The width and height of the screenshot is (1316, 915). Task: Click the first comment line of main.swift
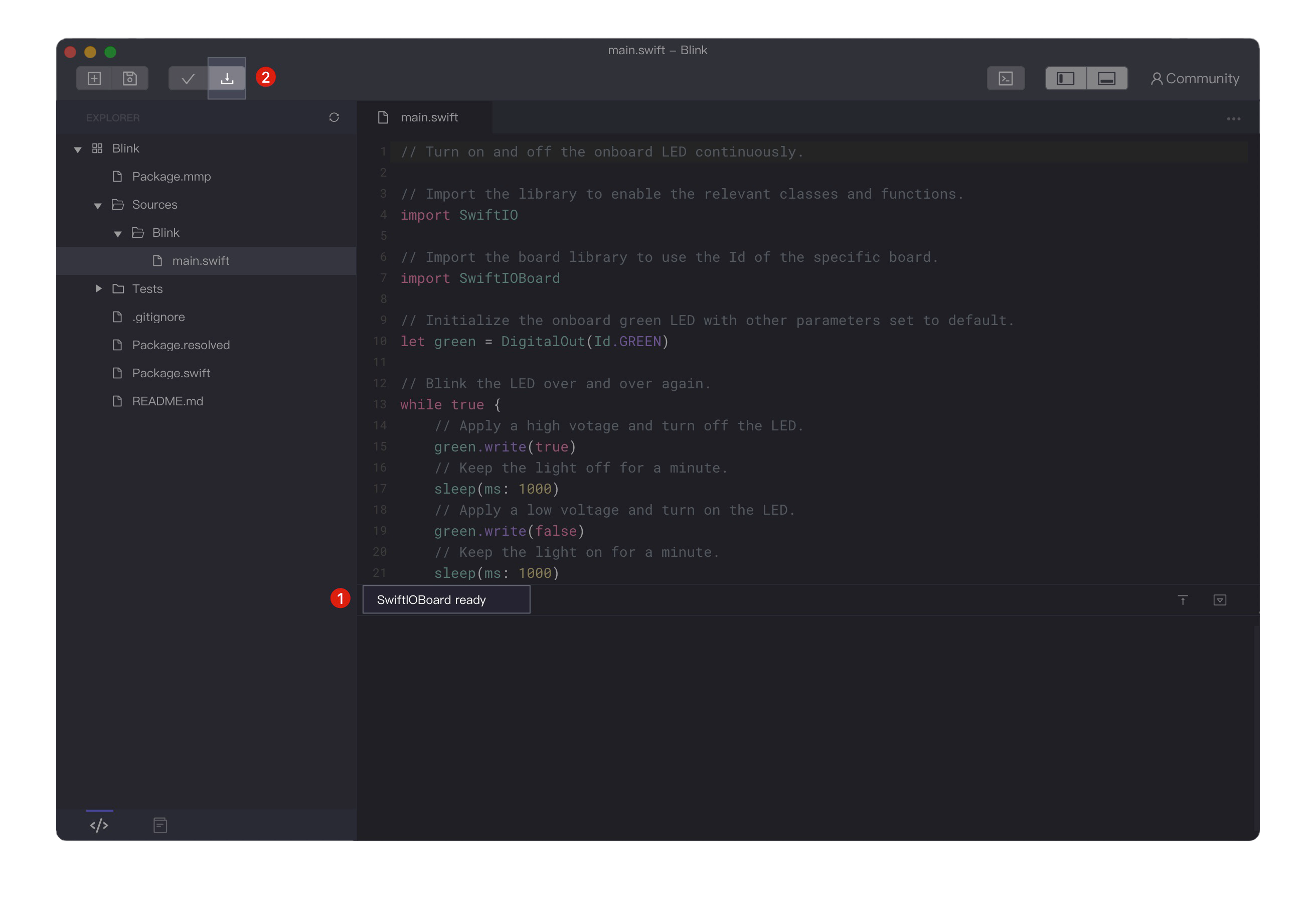click(x=602, y=152)
